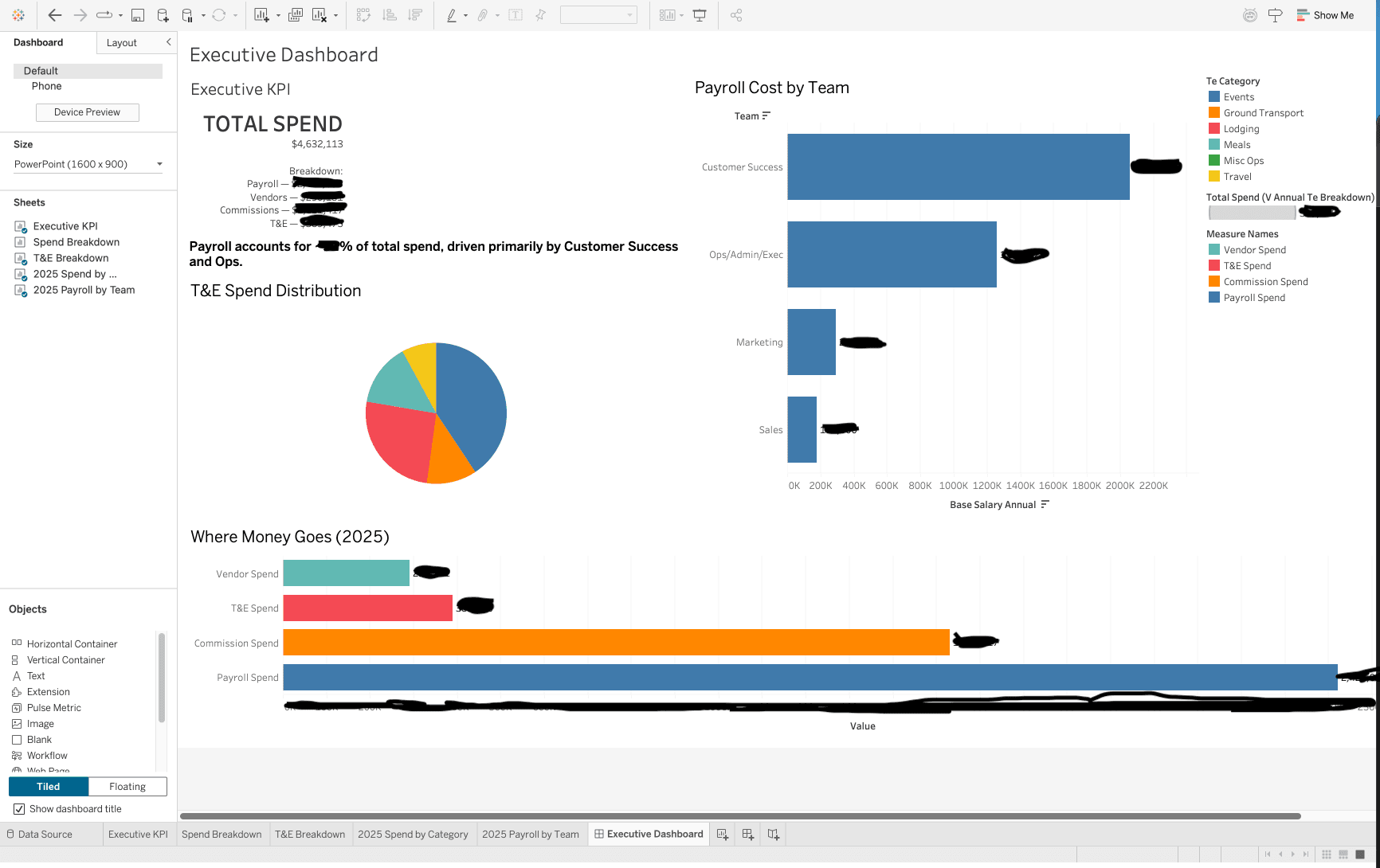1380x868 pixels.
Task: Enter Presentation Mode
Action: click(699, 14)
